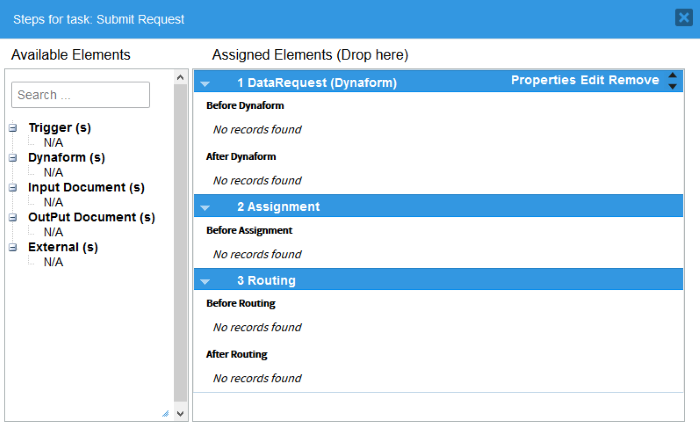The width and height of the screenshot is (700, 429).
Task: Click the Before Assignment label
Action: click(x=249, y=230)
